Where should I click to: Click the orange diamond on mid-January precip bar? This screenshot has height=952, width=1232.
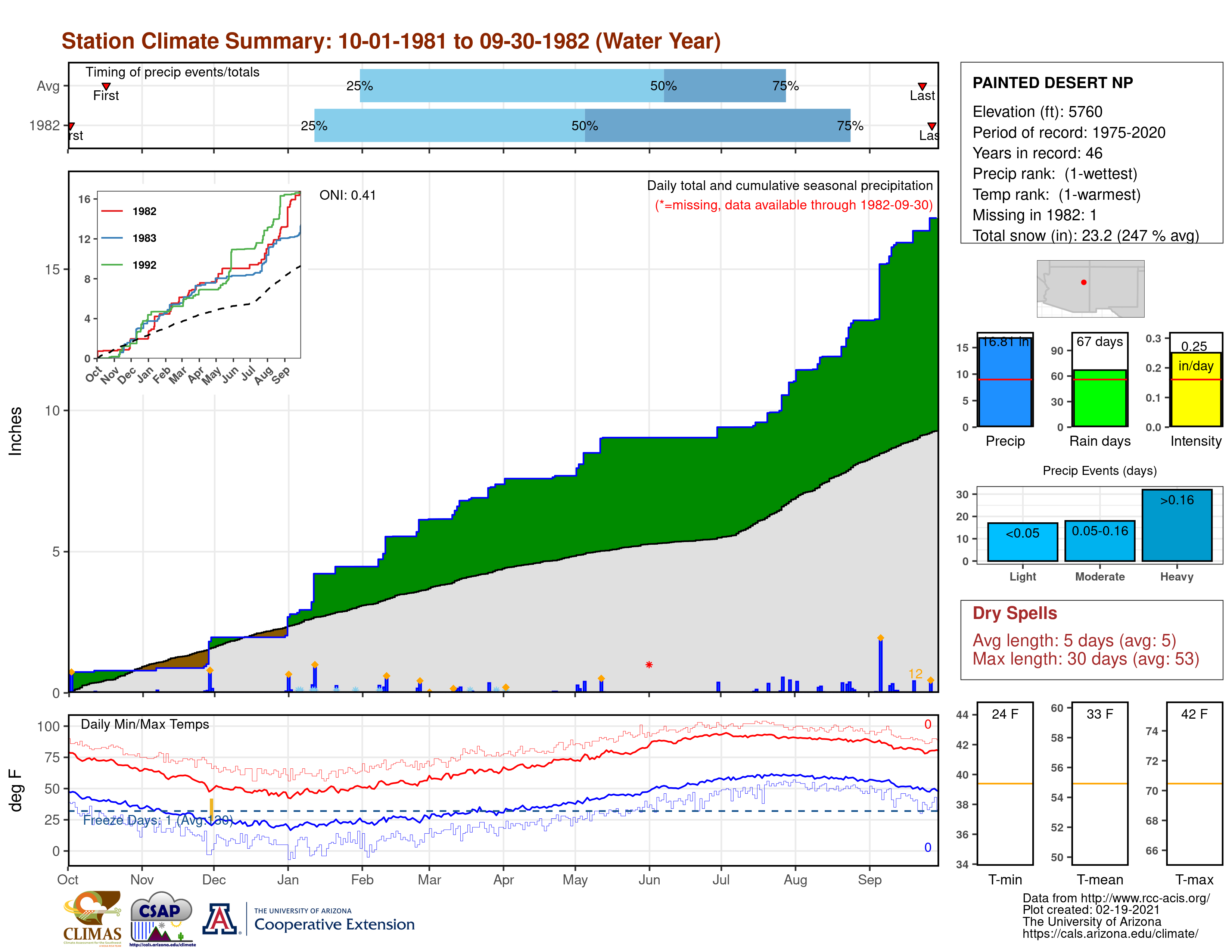(x=315, y=665)
